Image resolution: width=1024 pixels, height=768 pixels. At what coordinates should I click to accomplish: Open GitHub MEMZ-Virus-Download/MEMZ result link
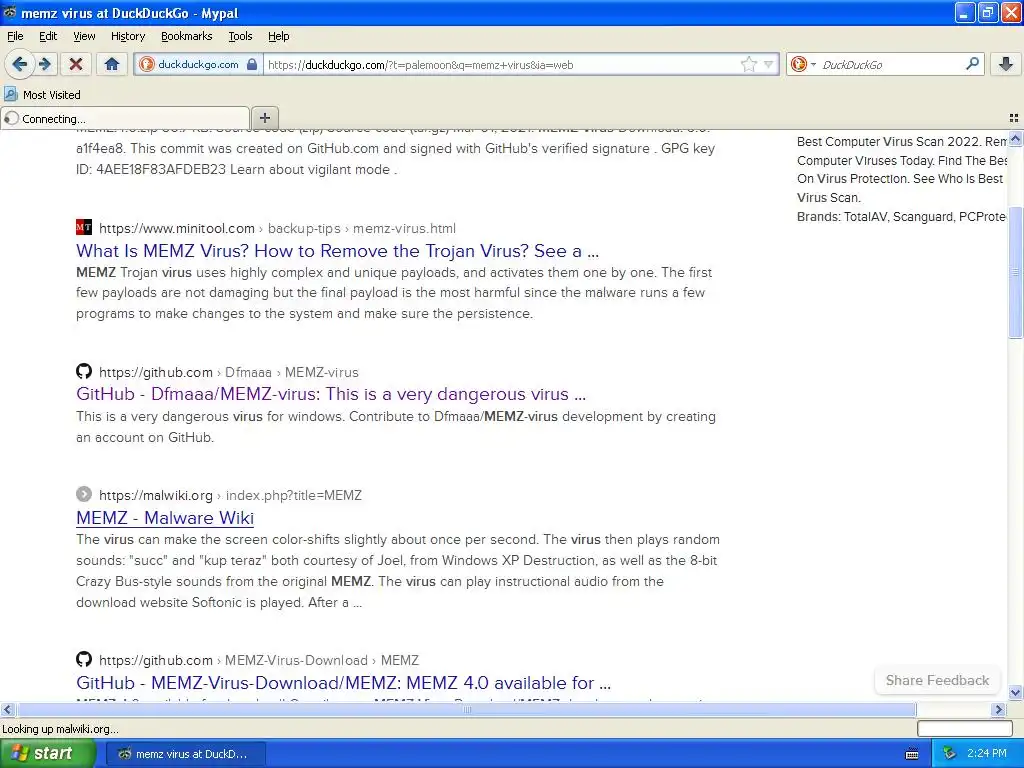point(344,682)
